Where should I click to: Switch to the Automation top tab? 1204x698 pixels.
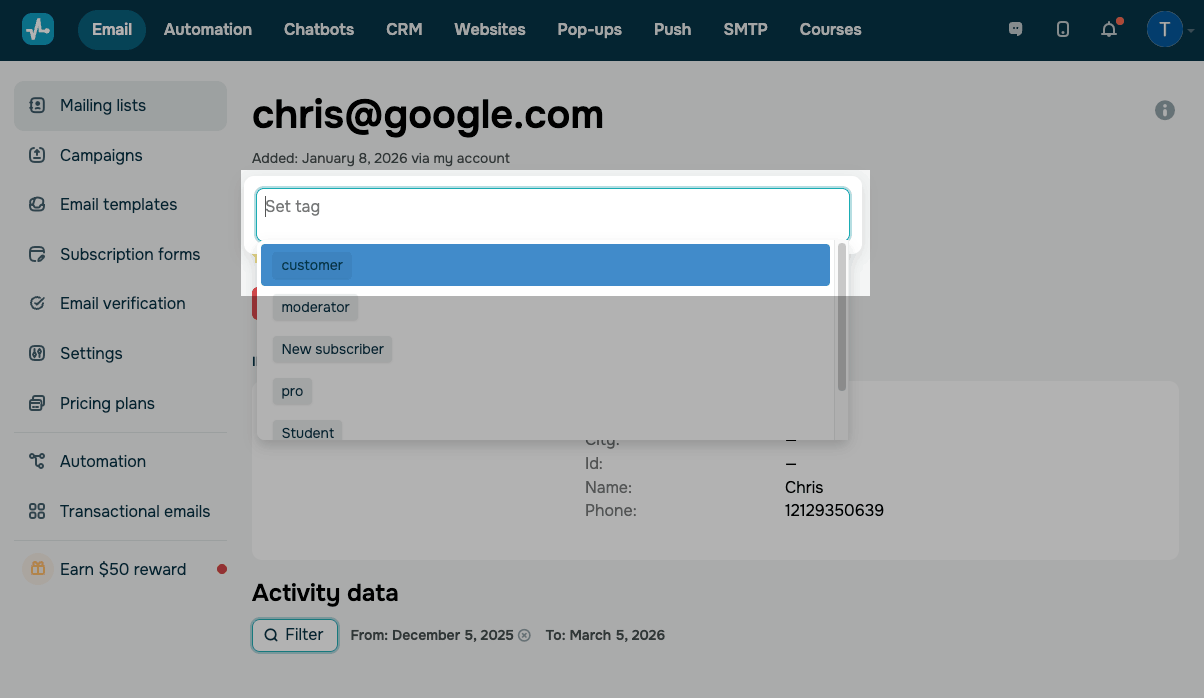point(208,29)
